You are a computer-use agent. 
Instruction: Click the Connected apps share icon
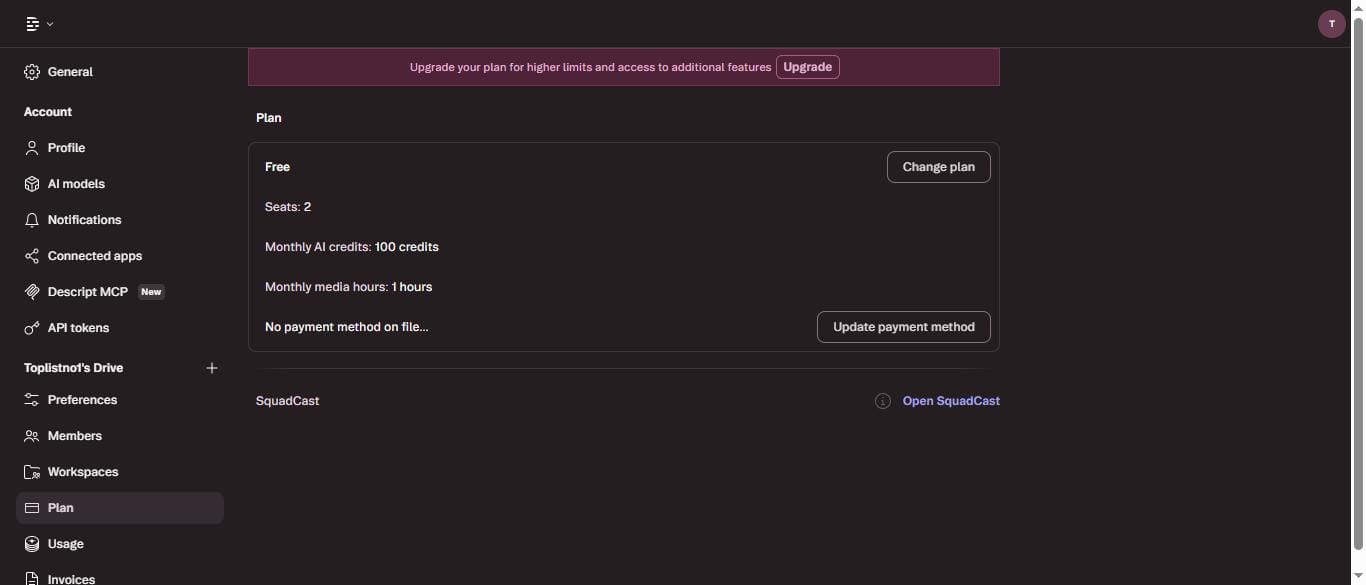(x=32, y=256)
